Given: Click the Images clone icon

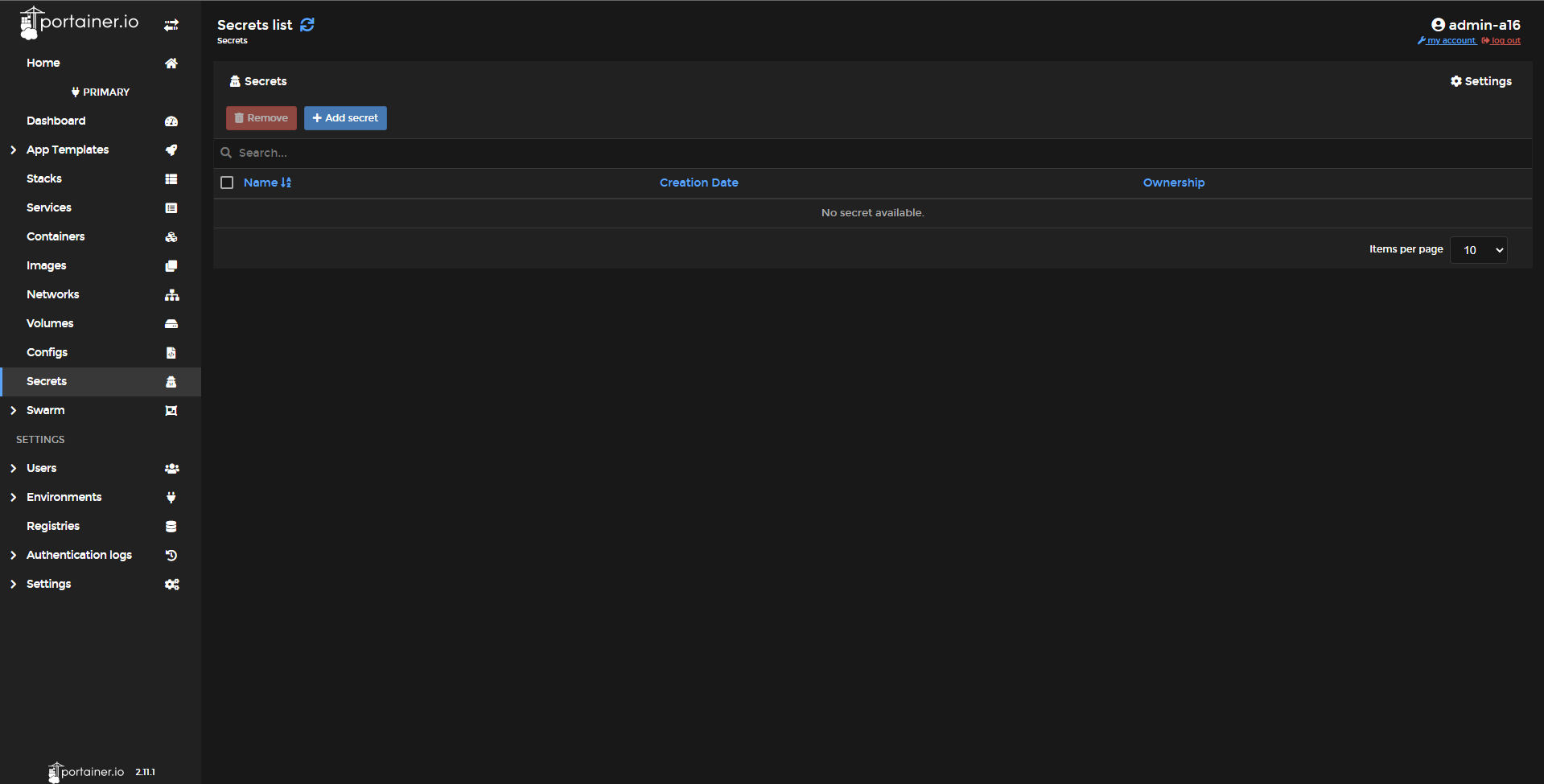Looking at the screenshot, I should [171, 266].
